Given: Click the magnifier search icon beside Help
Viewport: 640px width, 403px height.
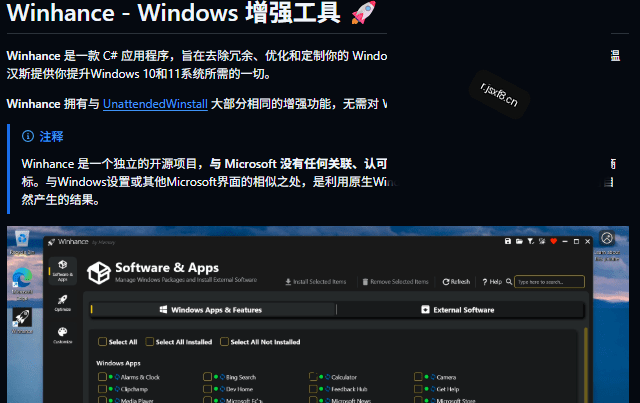Looking at the screenshot, I should [x=509, y=282].
